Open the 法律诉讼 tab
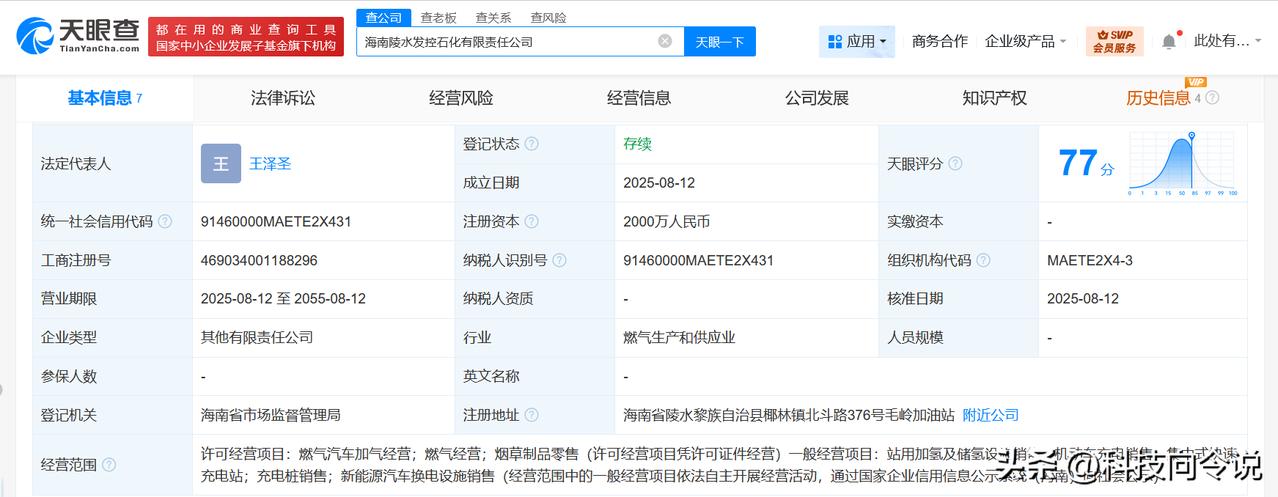 pos(283,98)
